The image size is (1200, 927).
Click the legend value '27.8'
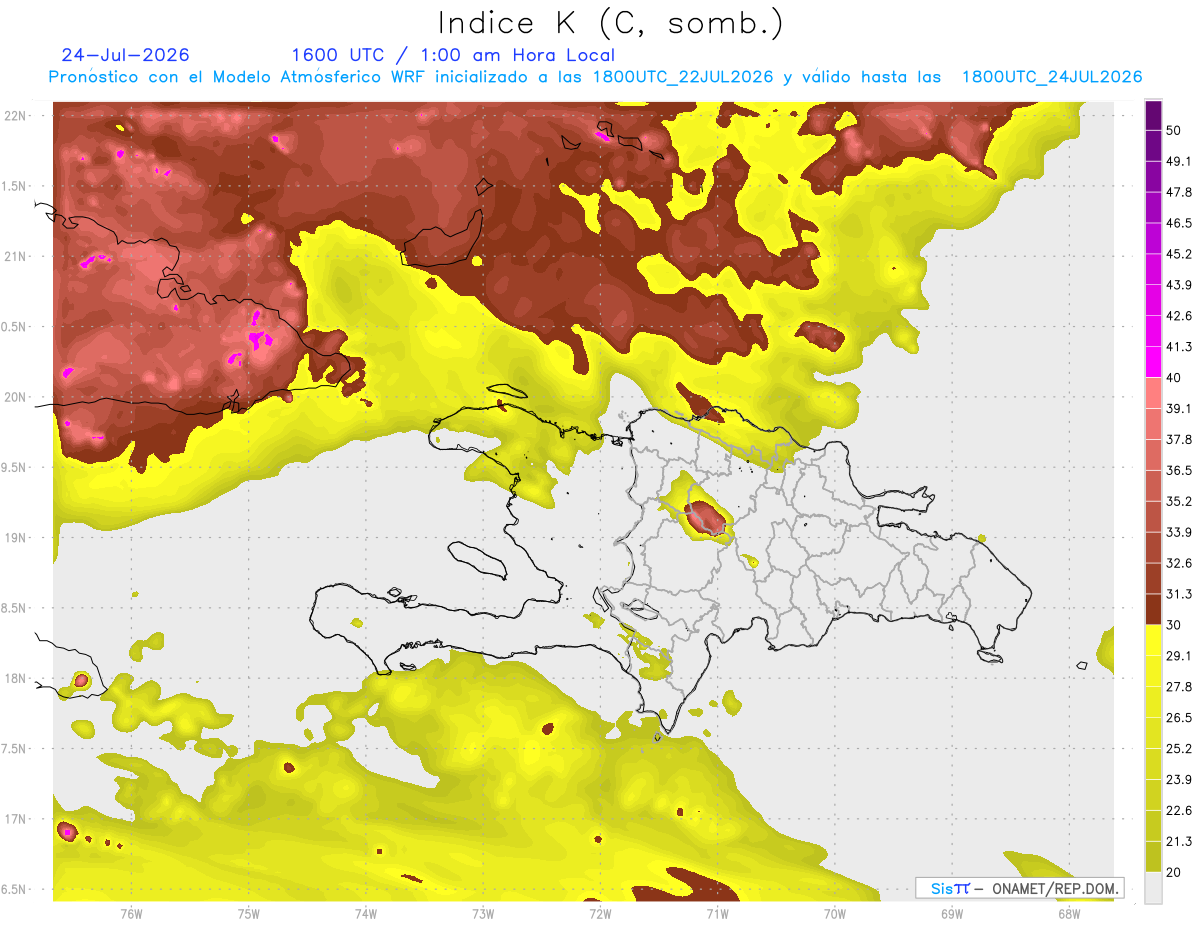tap(1179, 687)
